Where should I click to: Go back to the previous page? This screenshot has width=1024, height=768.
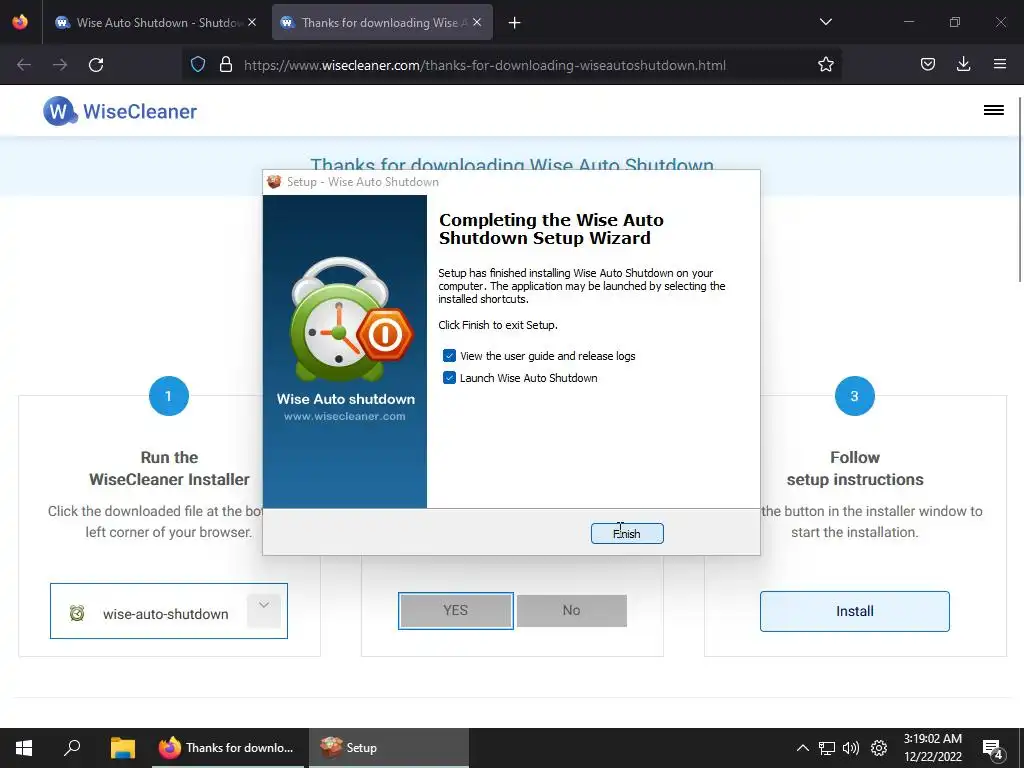coord(24,65)
